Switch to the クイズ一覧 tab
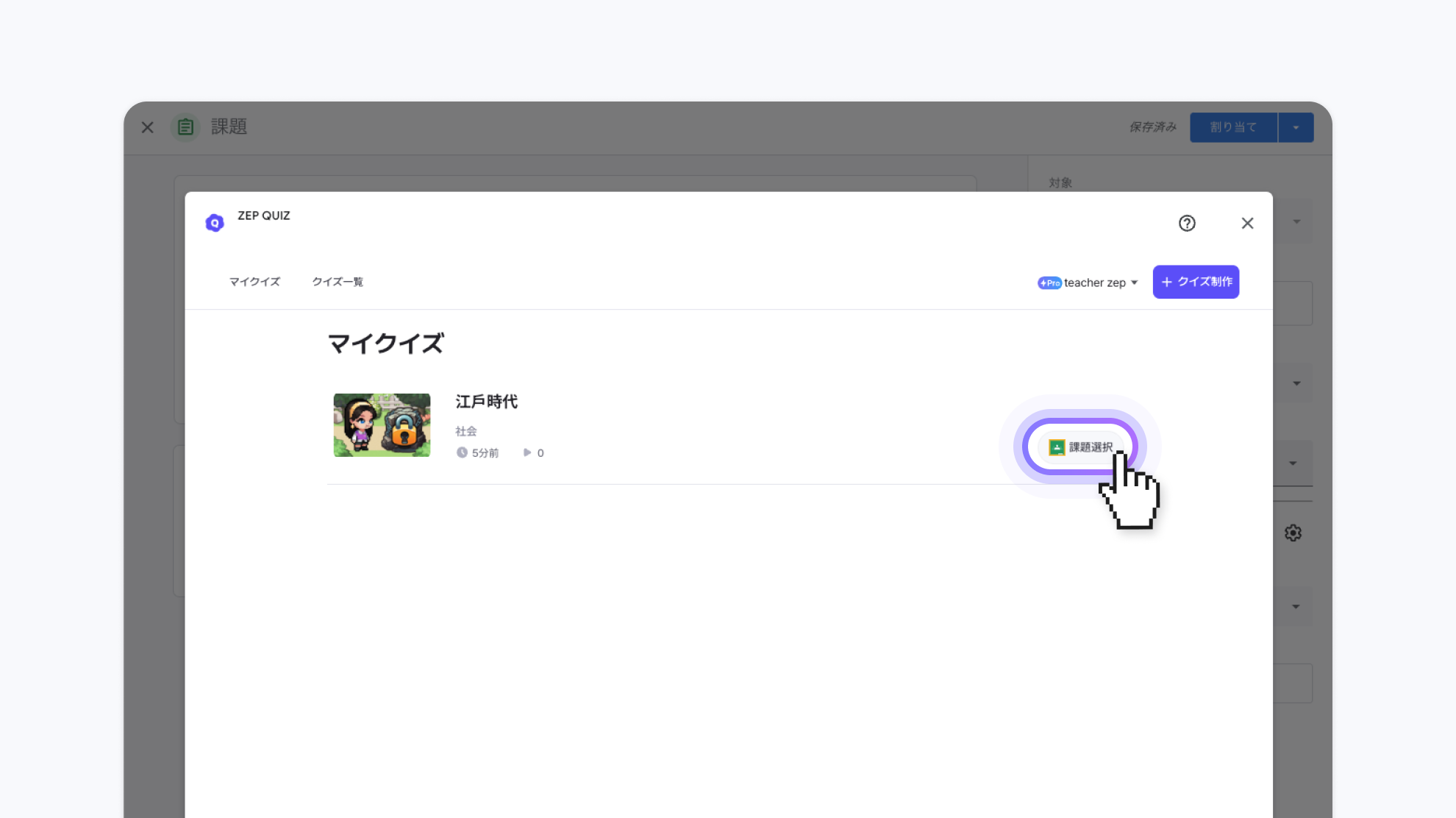Viewport: 1456px width, 818px height. (x=338, y=282)
